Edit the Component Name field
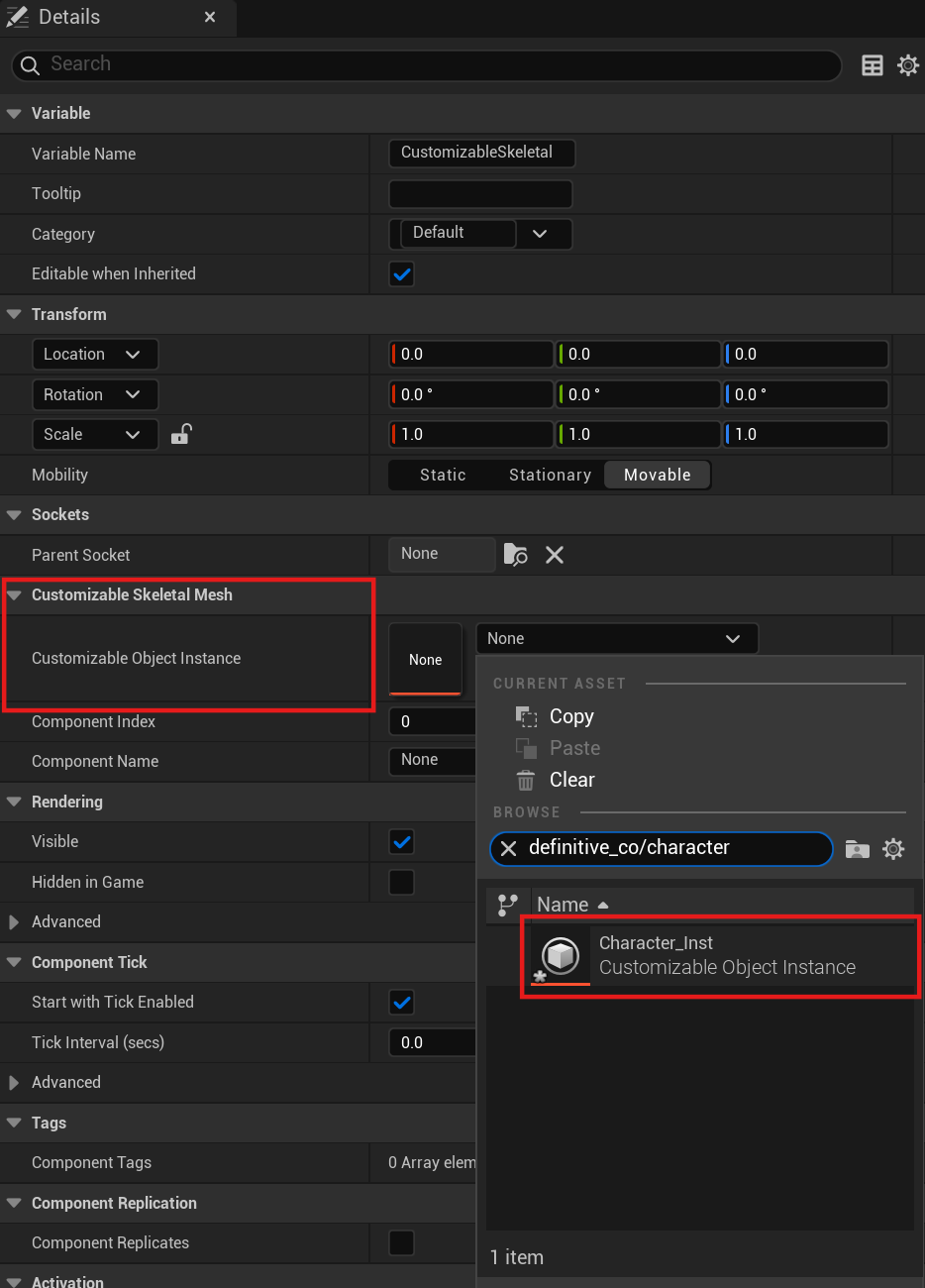 (x=434, y=761)
